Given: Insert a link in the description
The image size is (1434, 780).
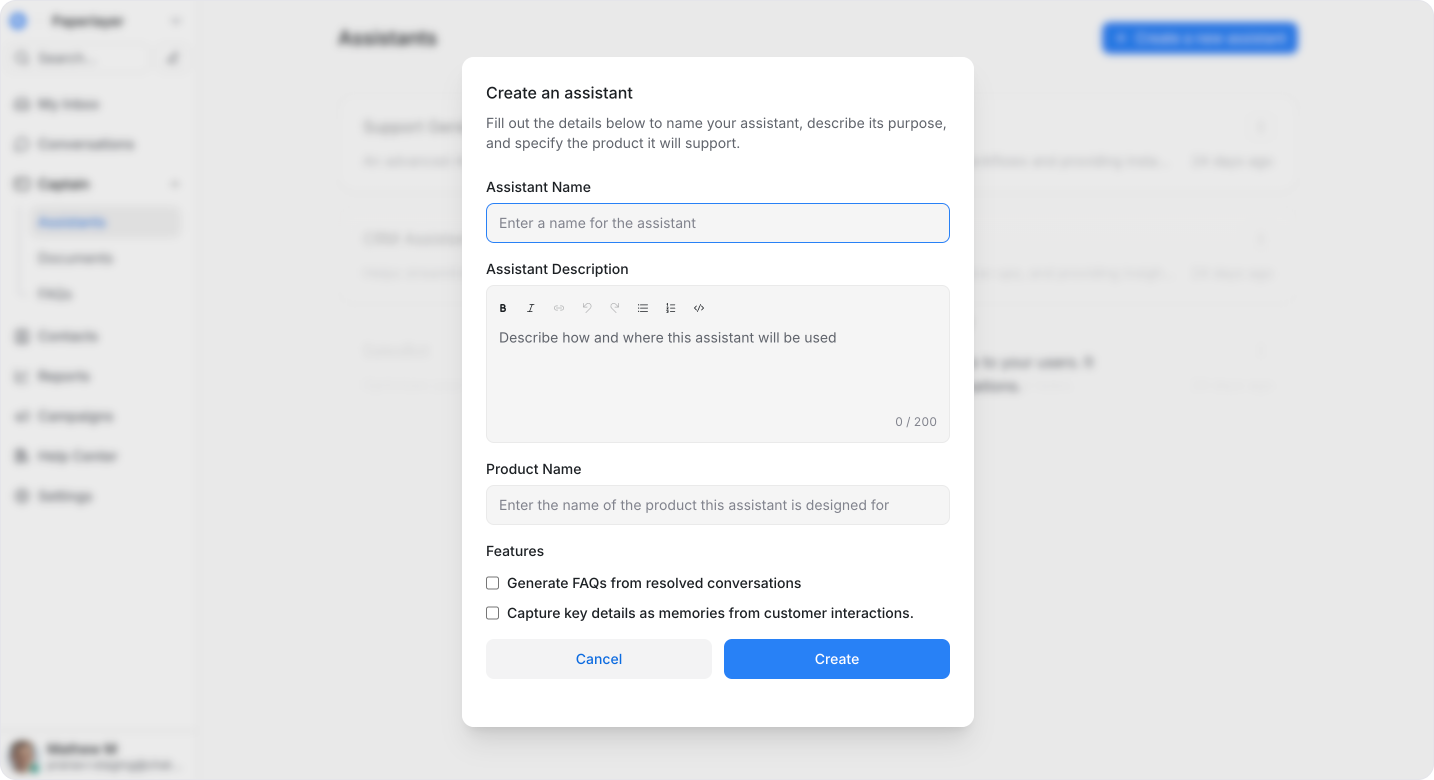Looking at the screenshot, I should pos(559,308).
